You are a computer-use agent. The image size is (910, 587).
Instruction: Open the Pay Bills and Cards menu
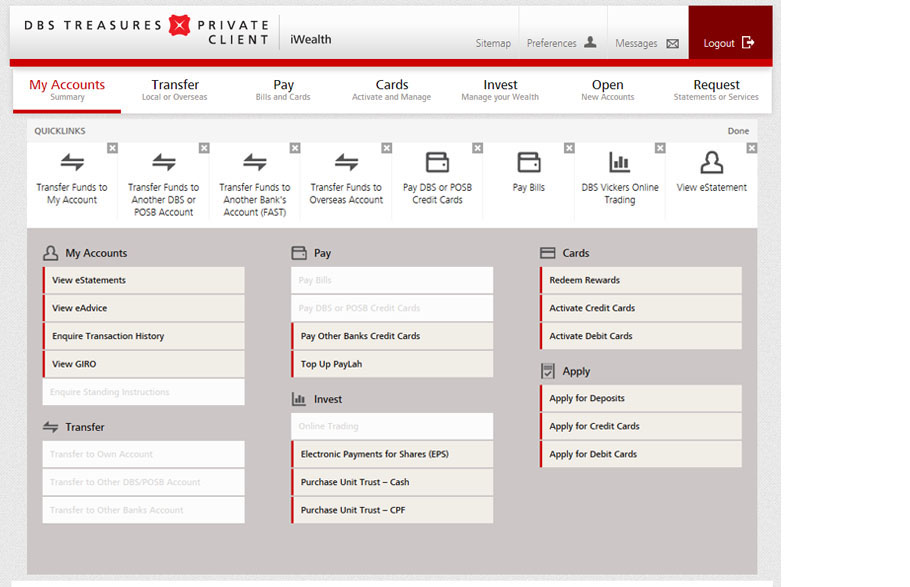pyautogui.click(x=283, y=90)
